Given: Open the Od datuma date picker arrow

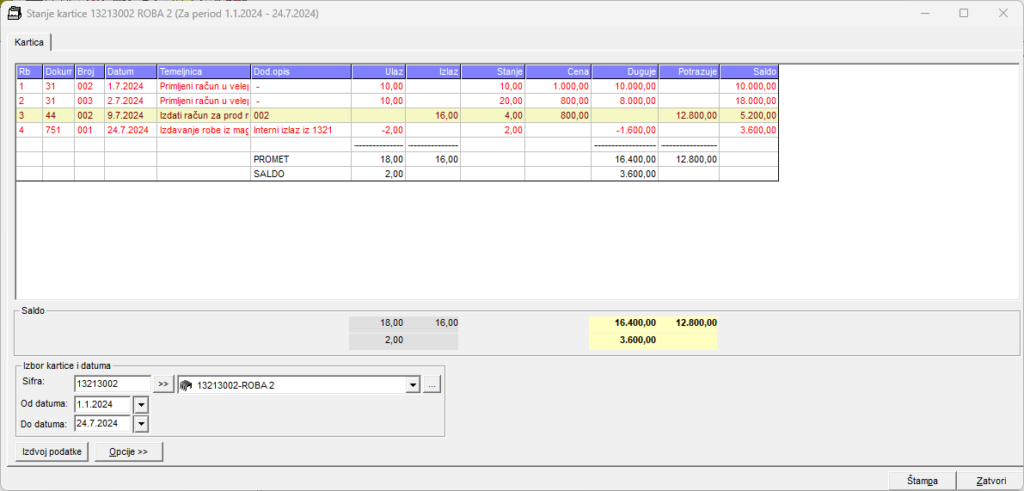Looking at the screenshot, I should 140,404.
